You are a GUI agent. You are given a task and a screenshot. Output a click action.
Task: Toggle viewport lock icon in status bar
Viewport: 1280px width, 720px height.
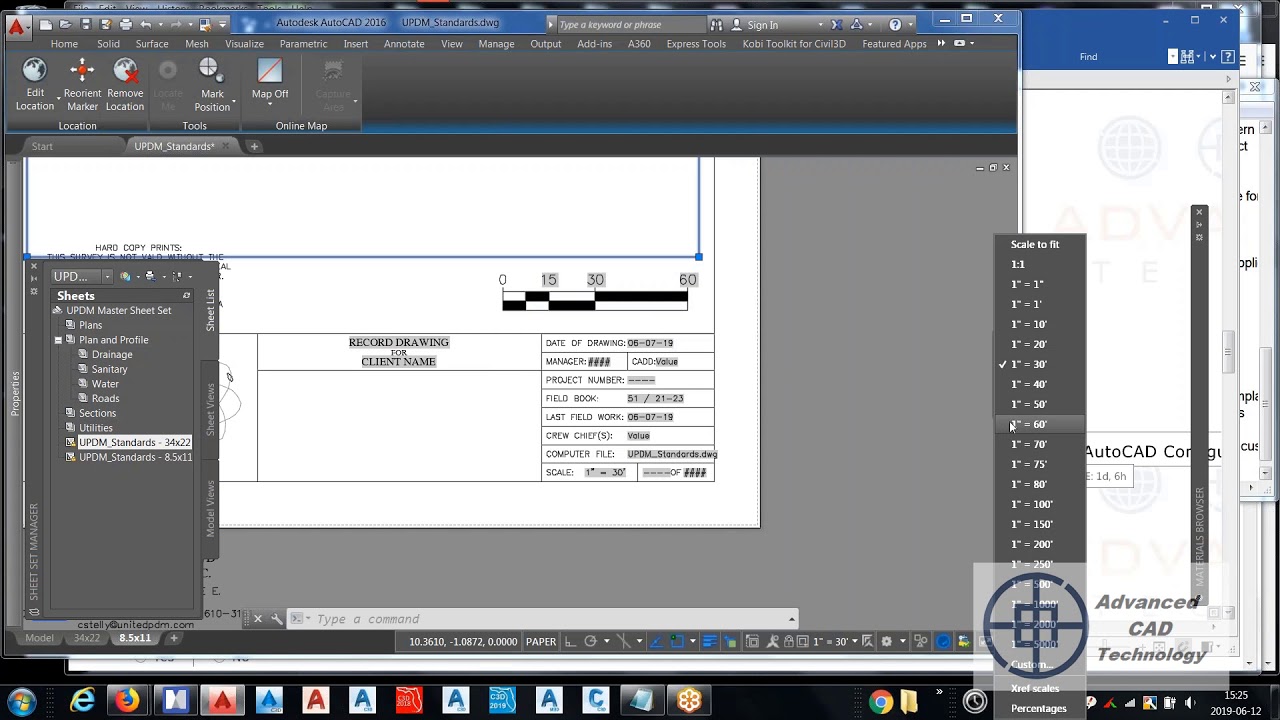[x=788, y=641]
